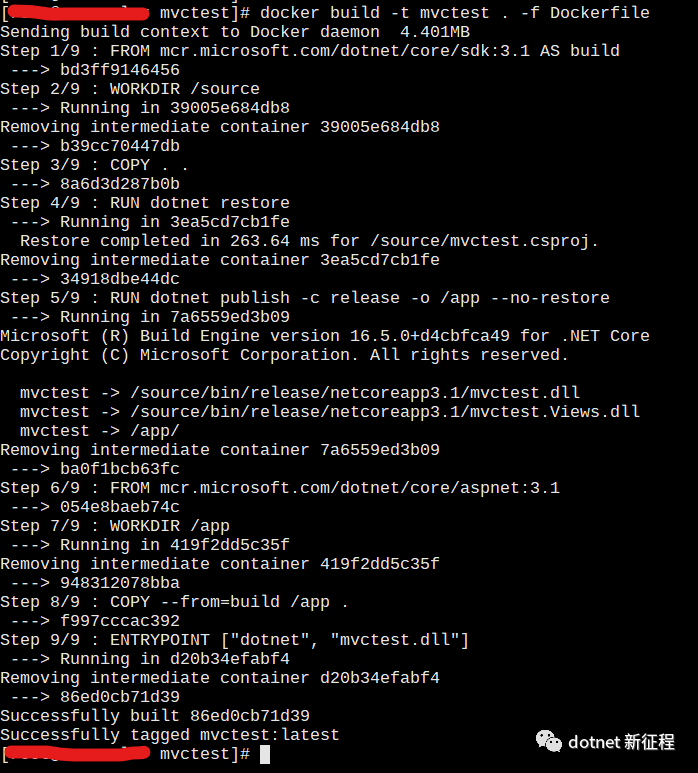Click the WeChat logo watermark icon
The image size is (698, 773).
tap(548, 741)
